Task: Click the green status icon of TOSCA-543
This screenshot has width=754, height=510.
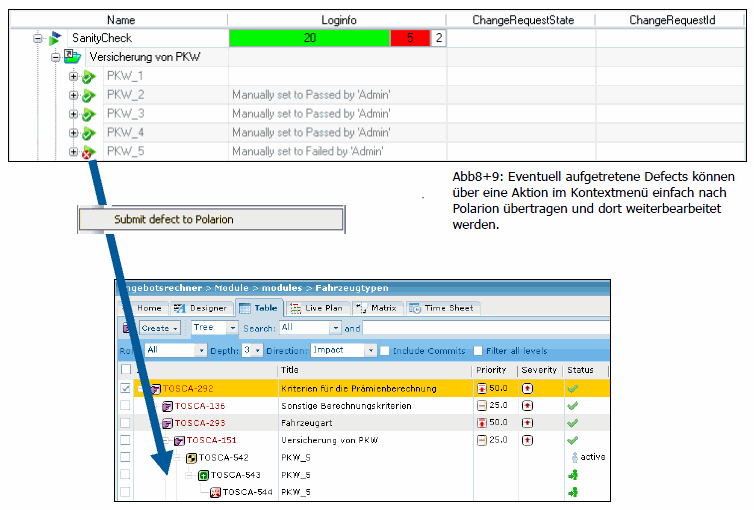Action: pos(573,475)
